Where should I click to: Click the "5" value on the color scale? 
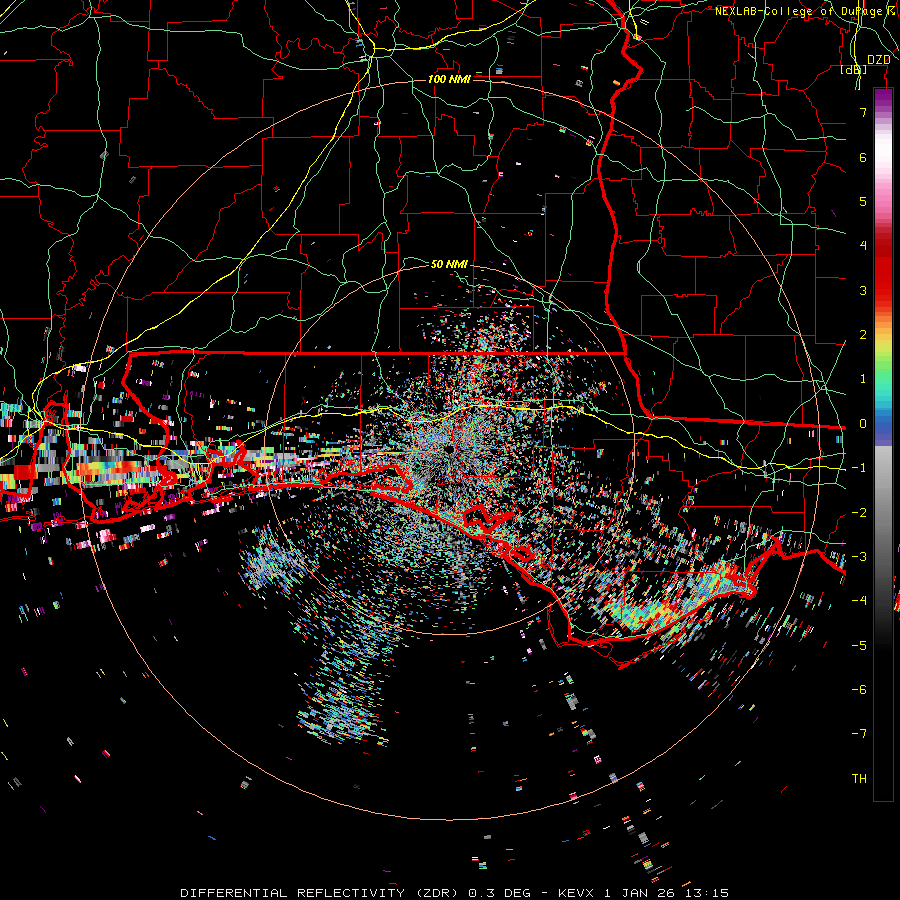tap(863, 201)
